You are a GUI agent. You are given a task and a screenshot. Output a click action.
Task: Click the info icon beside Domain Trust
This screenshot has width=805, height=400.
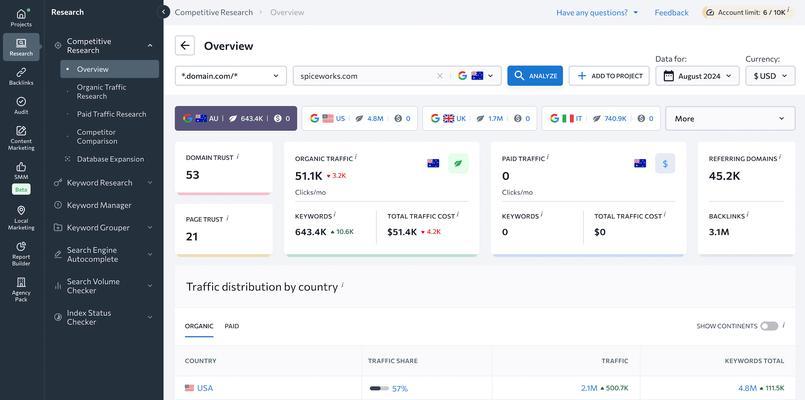point(238,156)
